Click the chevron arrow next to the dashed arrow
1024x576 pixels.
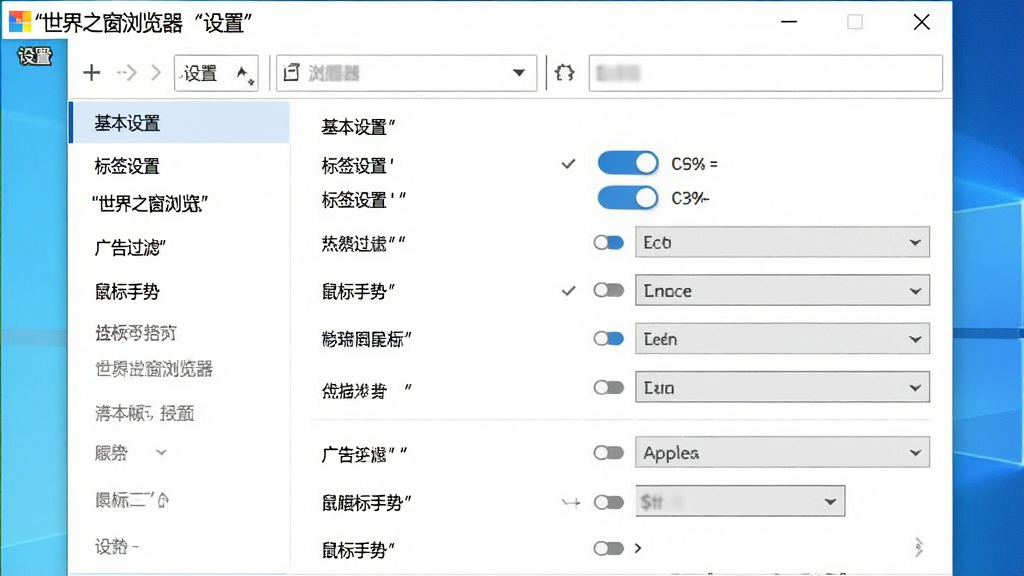tap(155, 72)
